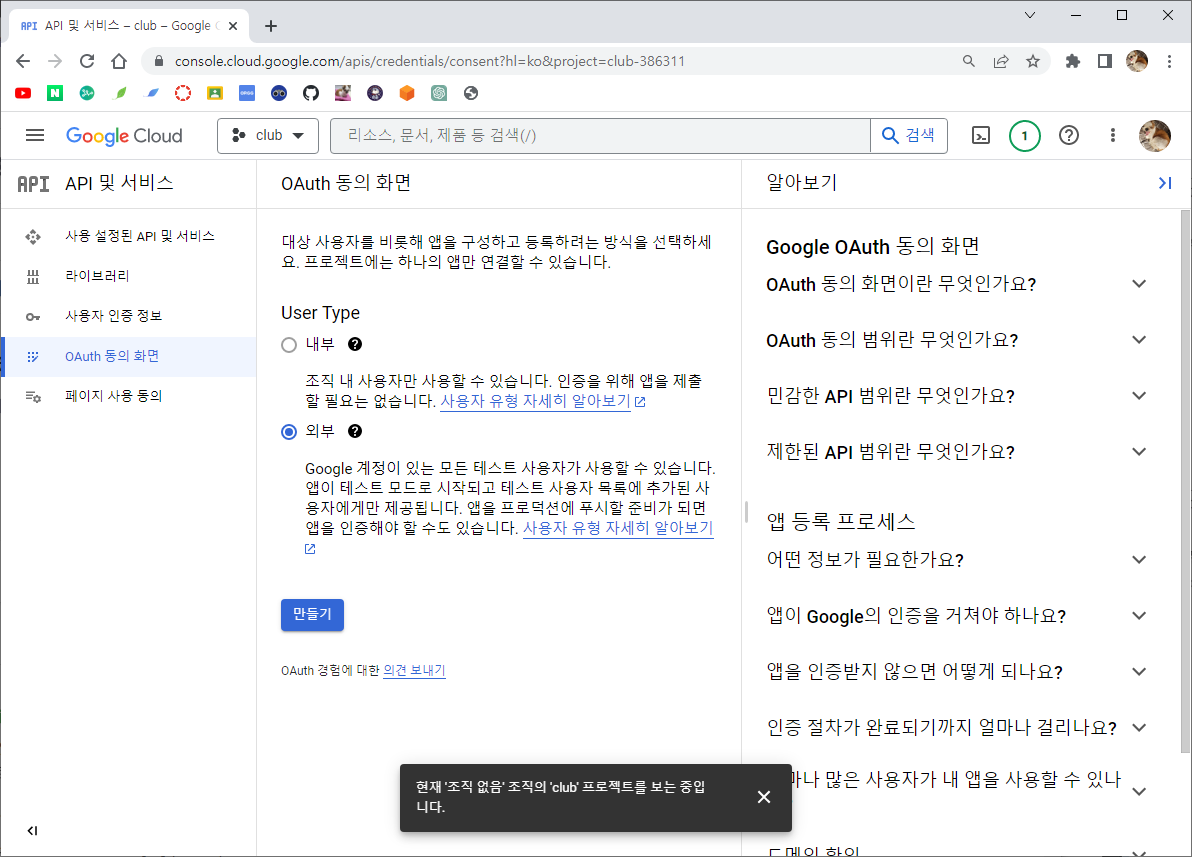Activate Cloud Shell terminal icon
This screenshot has height=857, width=1192.
click(981, 135)
